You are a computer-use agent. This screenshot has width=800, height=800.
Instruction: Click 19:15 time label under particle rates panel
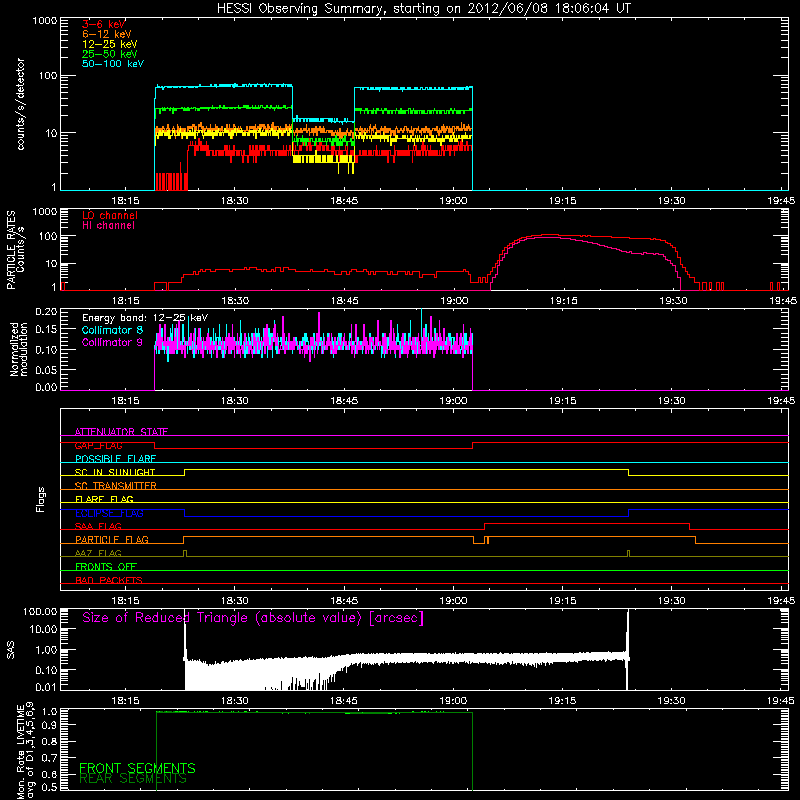(x=563, y=301)
